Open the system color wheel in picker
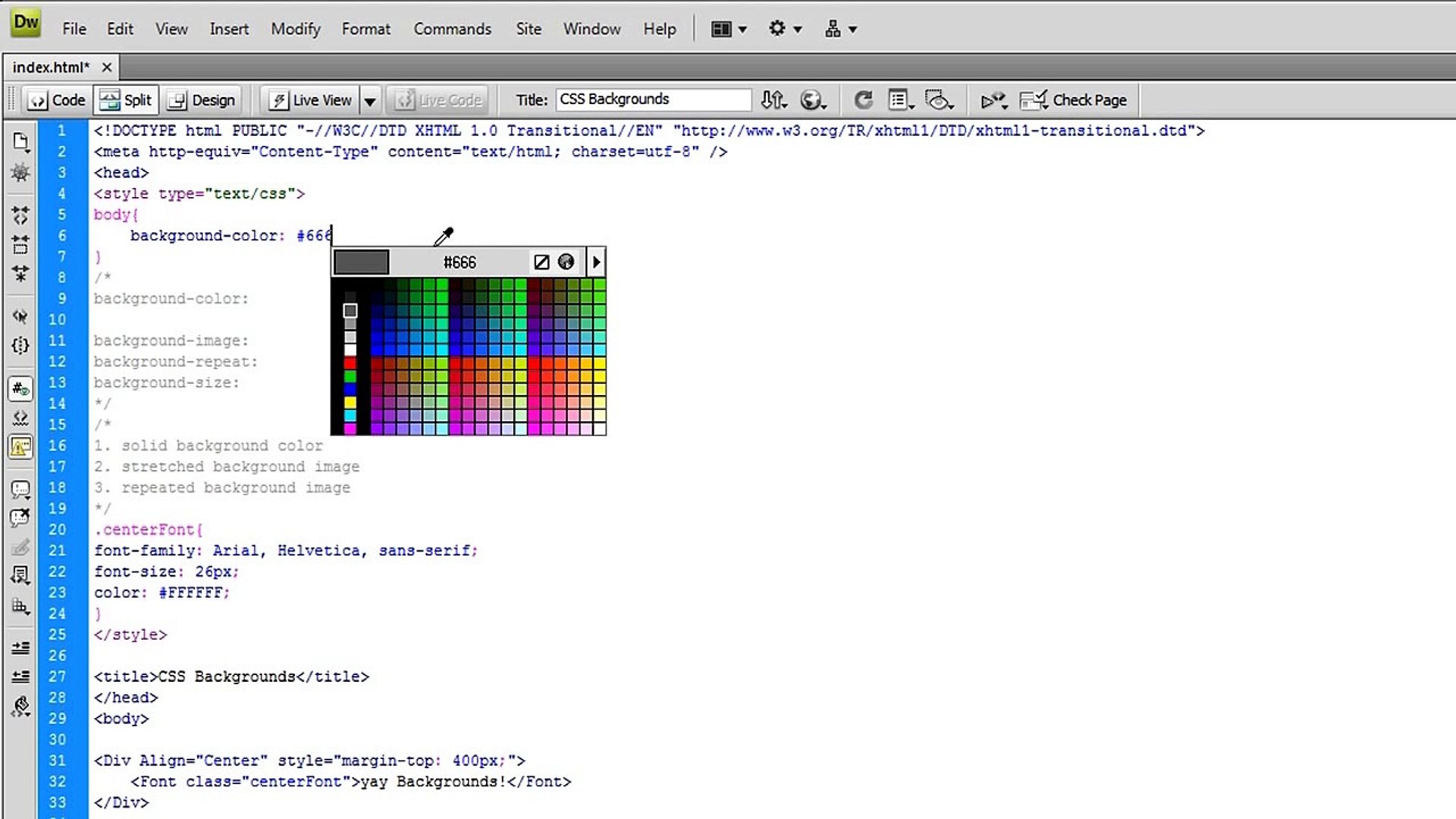 tap(566, 262)
